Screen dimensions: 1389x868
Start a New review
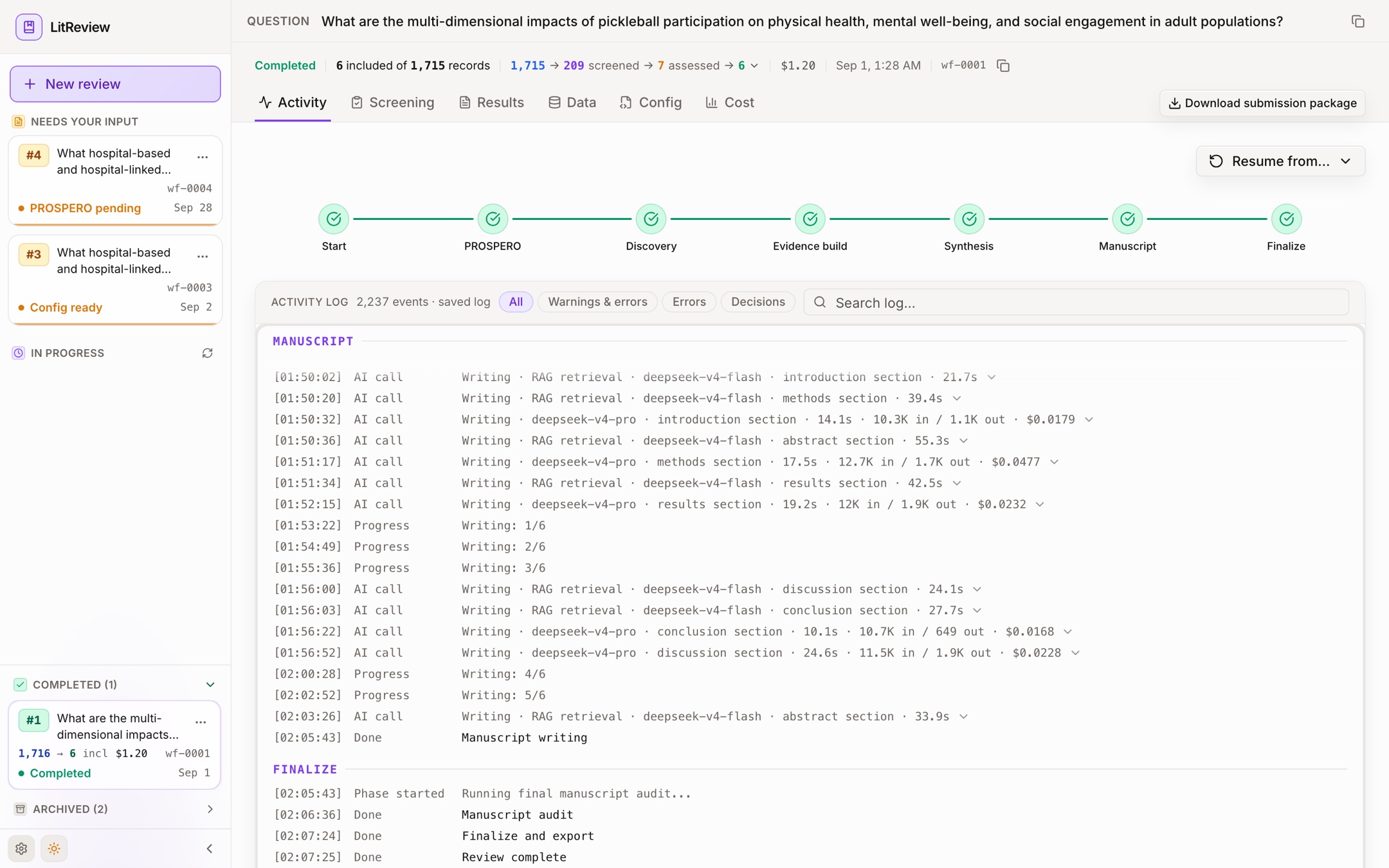pos(115,84)
